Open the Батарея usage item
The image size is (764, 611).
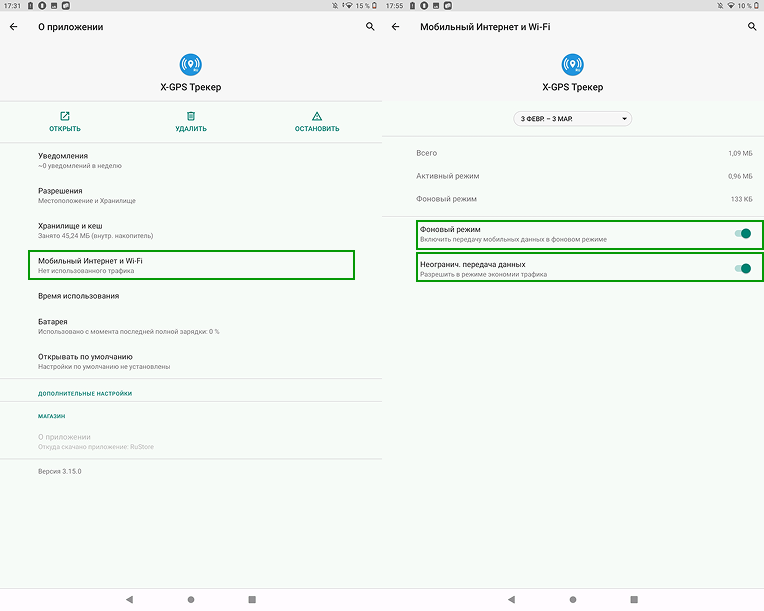point(190,326)
